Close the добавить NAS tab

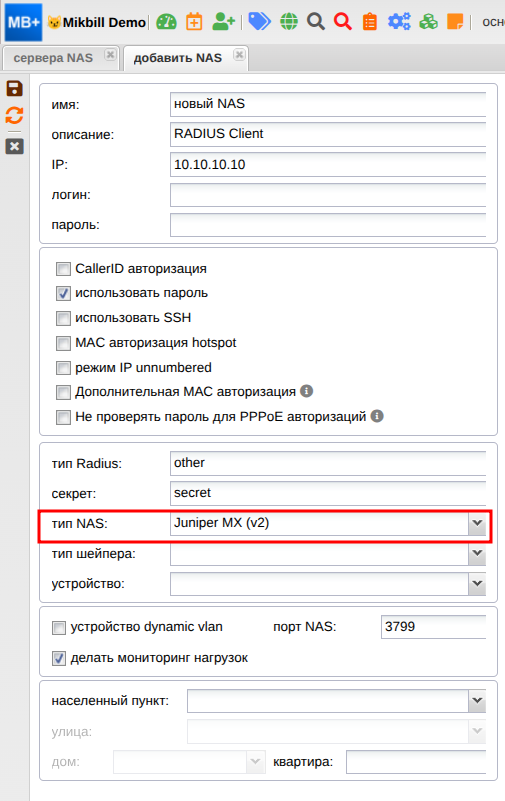(x=239, y=55)
